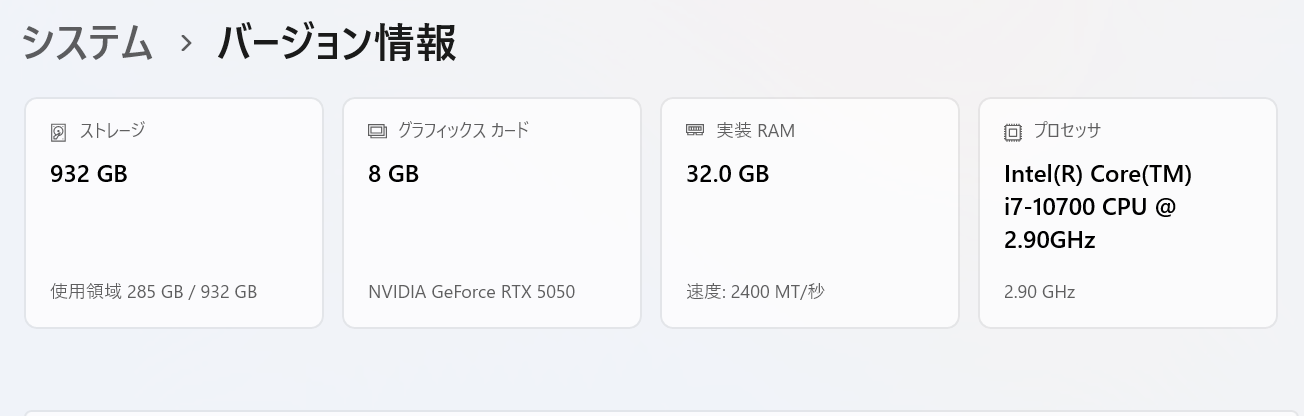Click the Intel Core i7-10700 CPU name
The height and width of the screenshot is (416, 1304).
click(x=1097, y=207)
